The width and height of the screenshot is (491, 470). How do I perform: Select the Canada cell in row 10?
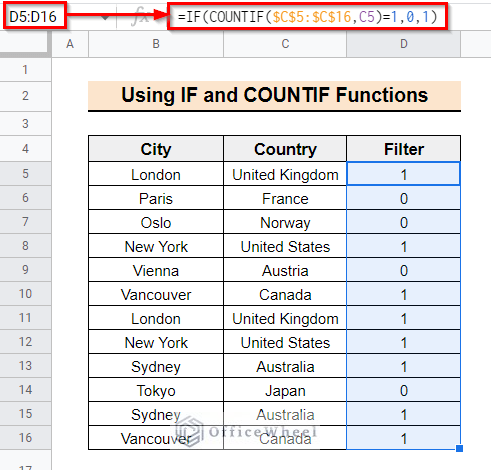pos(285,294)
